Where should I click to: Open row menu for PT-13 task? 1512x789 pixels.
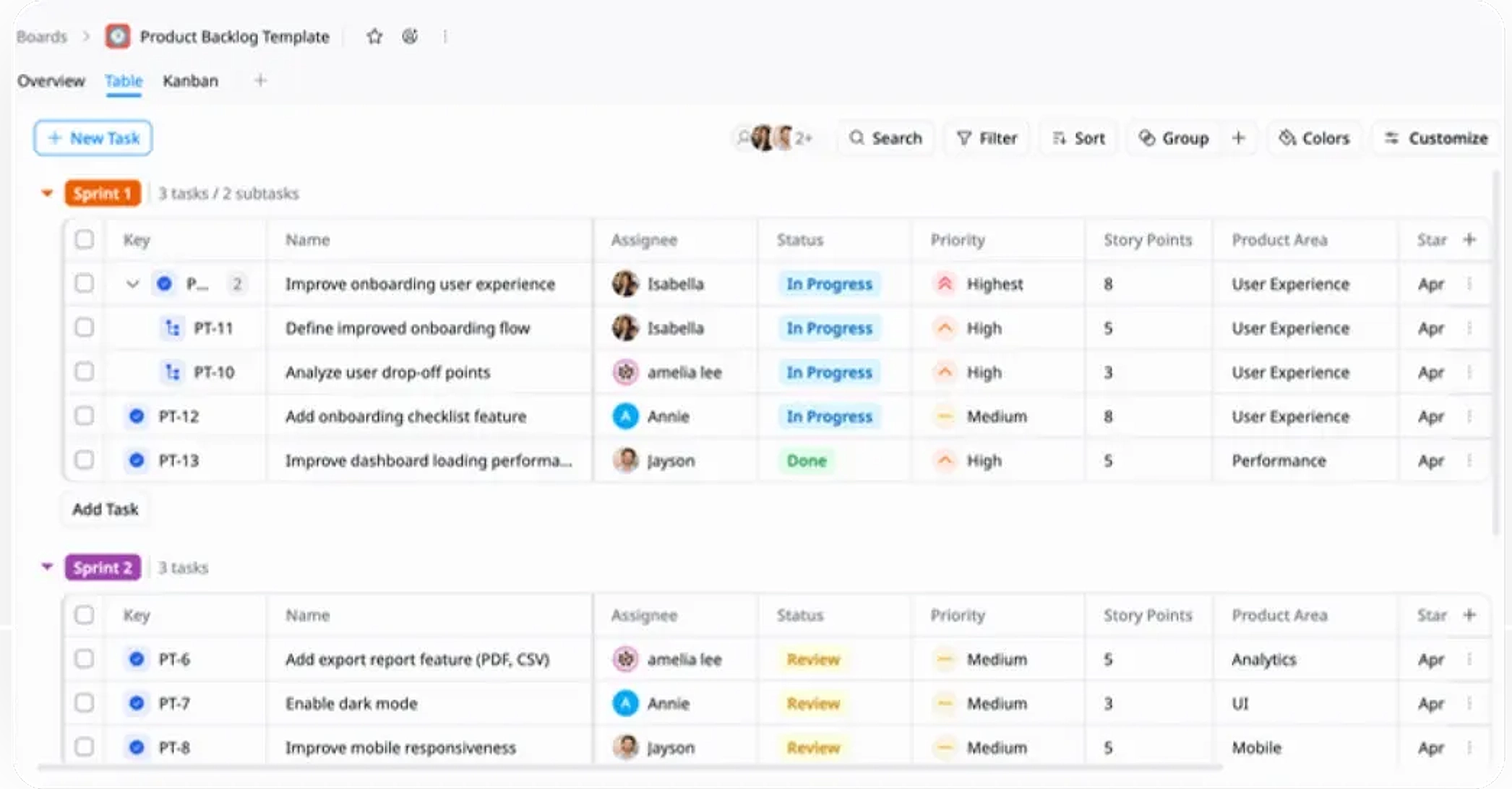click(1469, 460)
